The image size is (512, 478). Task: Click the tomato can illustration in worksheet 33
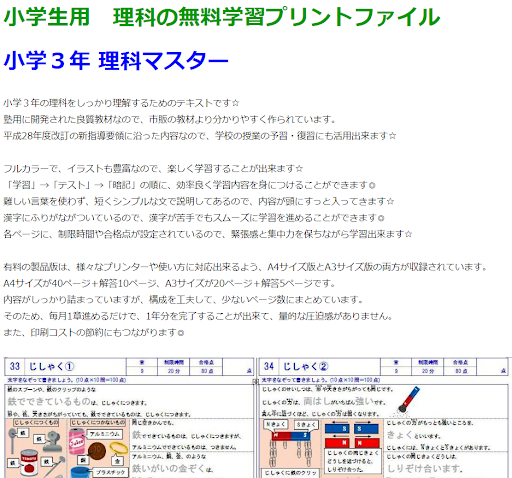coord(29,462)
